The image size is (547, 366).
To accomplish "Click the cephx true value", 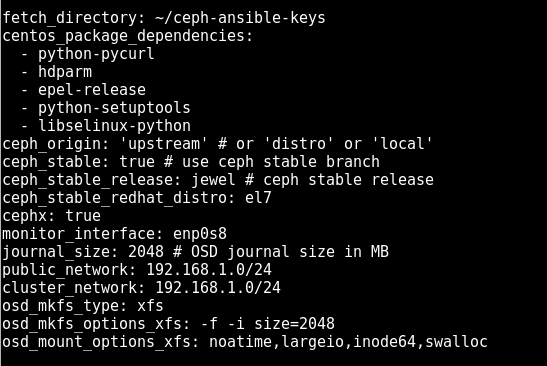I will pos(83,216).
